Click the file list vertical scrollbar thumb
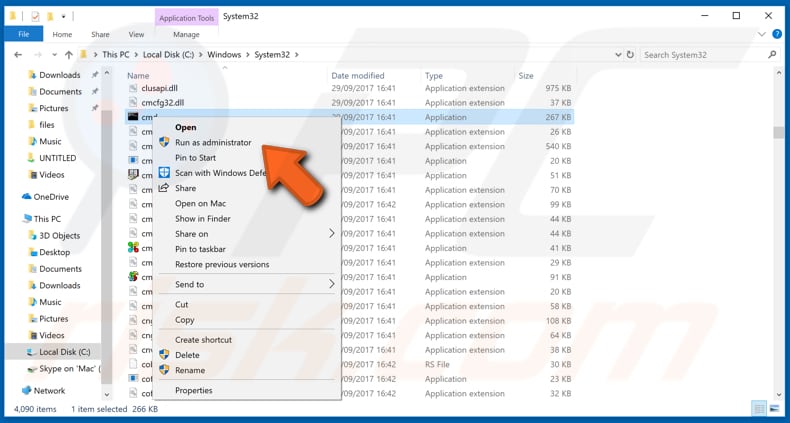 [778, 132]
